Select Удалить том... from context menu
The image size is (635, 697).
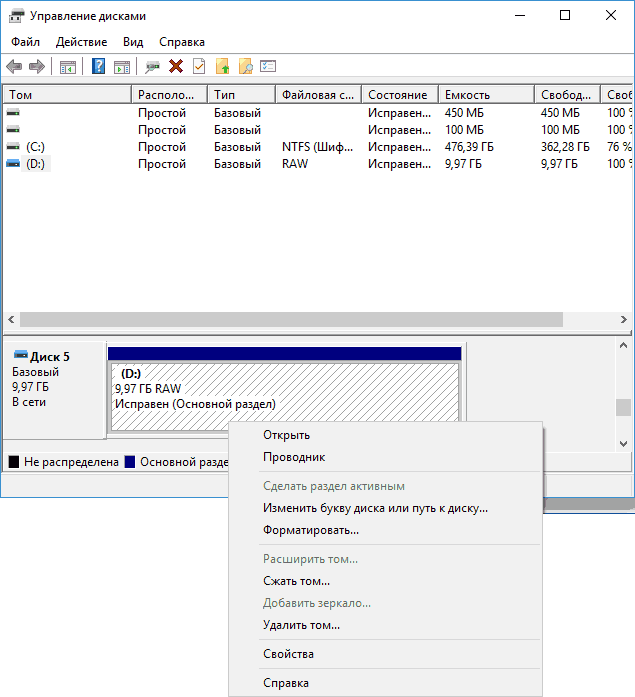click(x=301, y=625)
